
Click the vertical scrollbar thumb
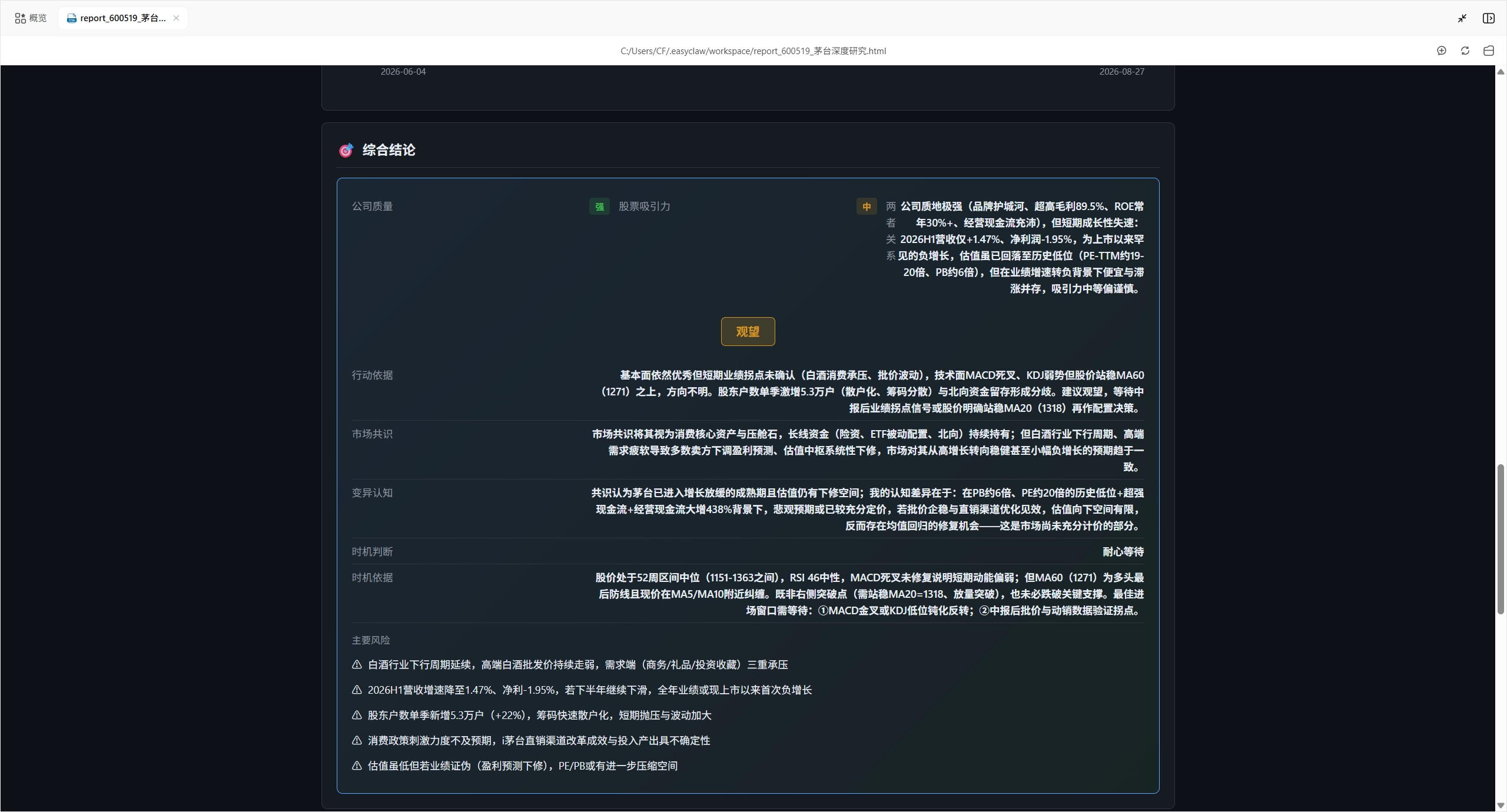1501,539
